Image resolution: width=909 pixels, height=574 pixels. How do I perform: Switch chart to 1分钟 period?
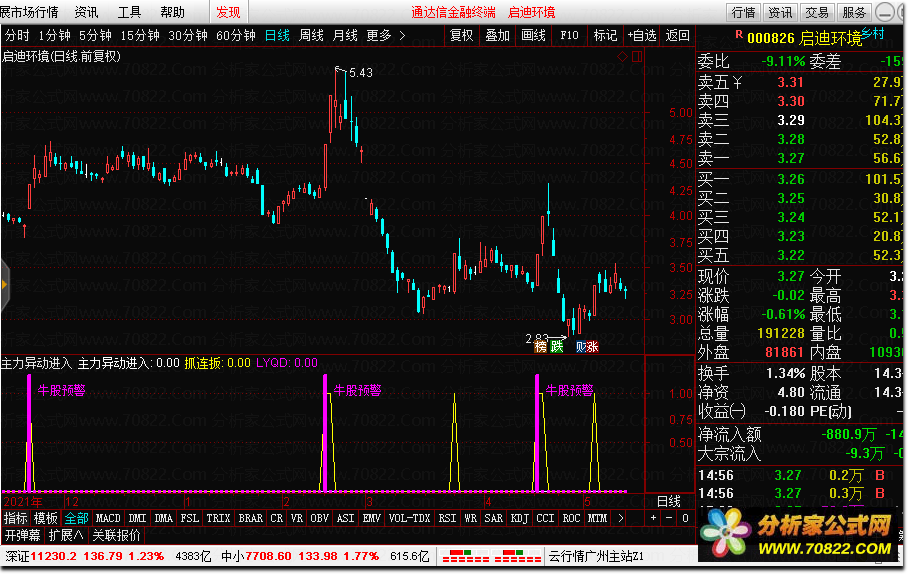(54, 36)
